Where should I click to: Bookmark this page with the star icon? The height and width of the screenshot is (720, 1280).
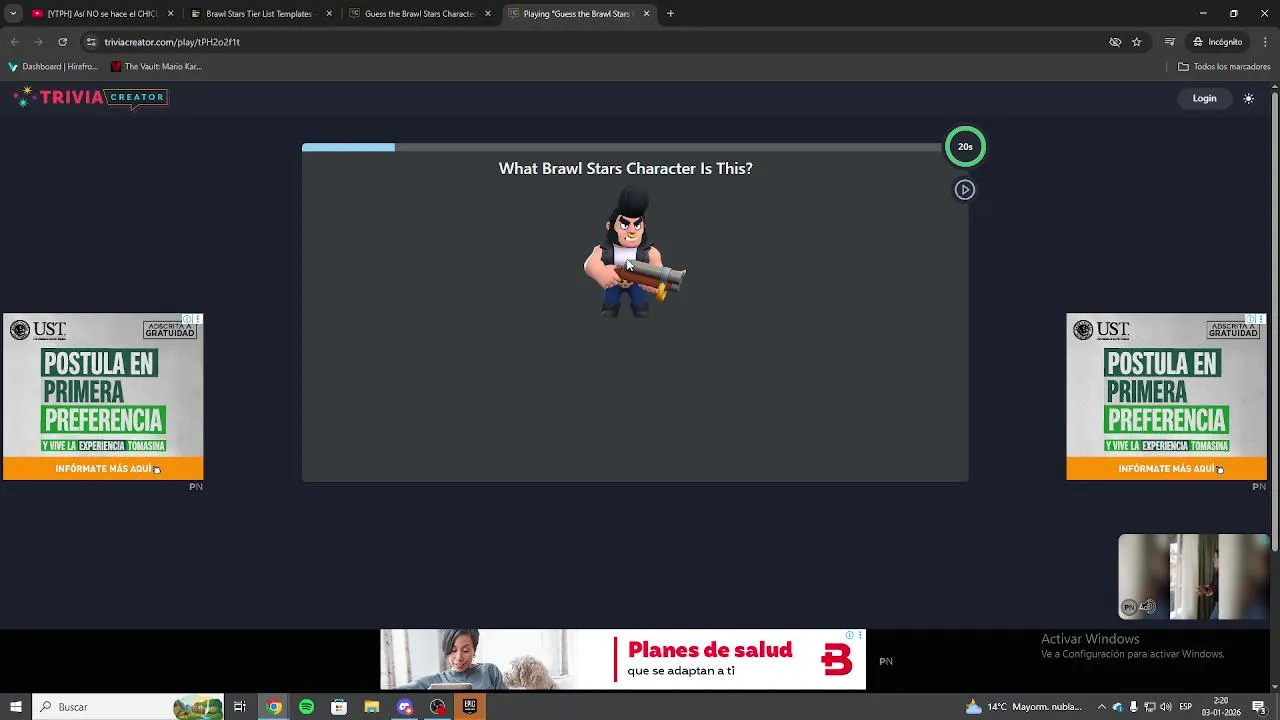pyautogui.click(x=1136, y=42)
